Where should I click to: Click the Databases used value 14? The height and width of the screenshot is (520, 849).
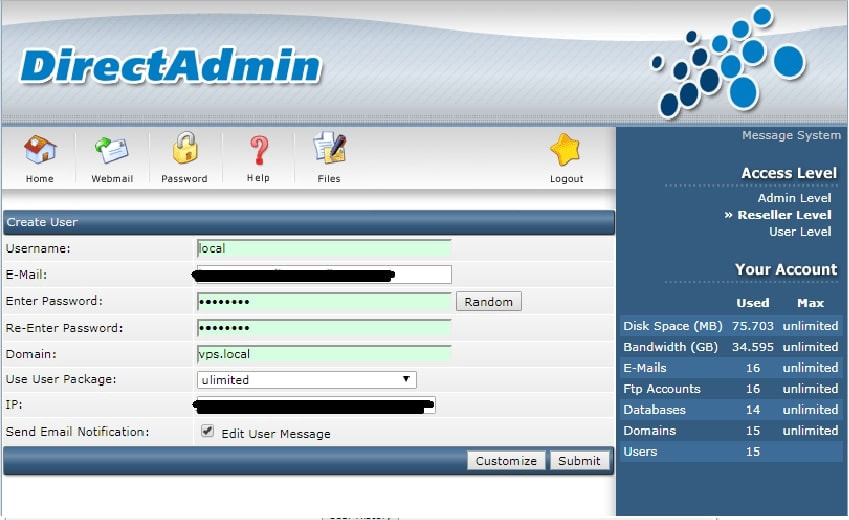pyautogui.click(x=753, y=410)
